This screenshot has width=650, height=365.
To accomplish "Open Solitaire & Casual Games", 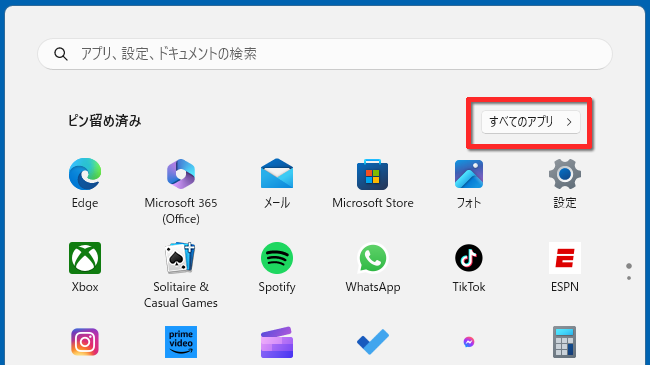I will click(x=181, y=258).
